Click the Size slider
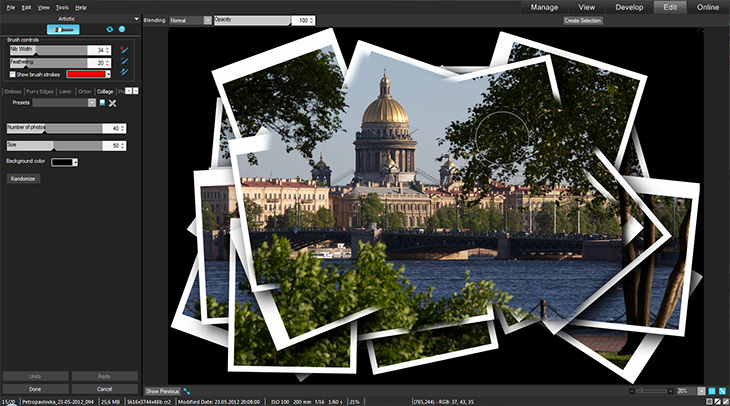This screenshot has height=406, width=730. click(x=54, y=145)
